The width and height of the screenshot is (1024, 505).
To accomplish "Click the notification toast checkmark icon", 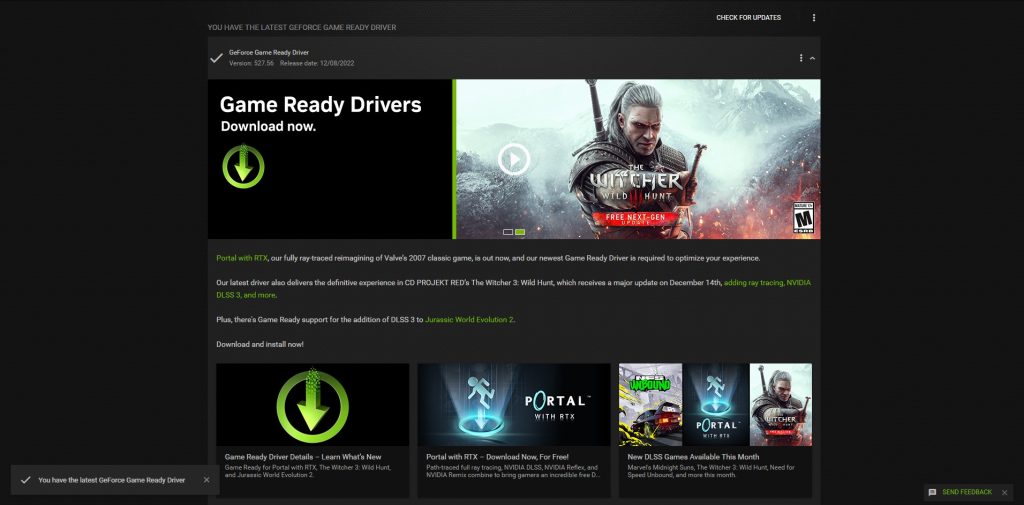I will pyautogui.click(x=25, y=480).
